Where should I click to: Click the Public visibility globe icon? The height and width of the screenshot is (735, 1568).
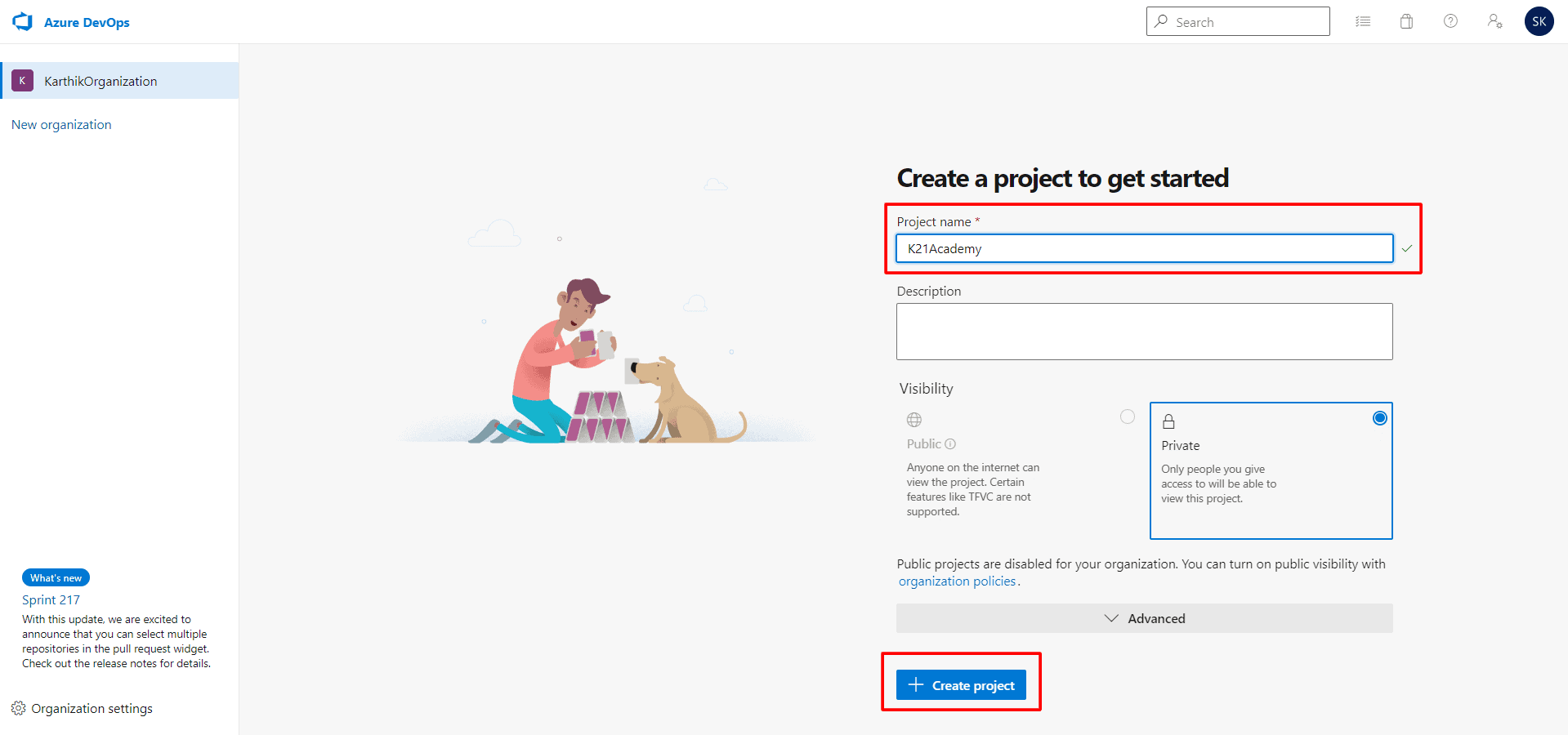coord(914,419)
